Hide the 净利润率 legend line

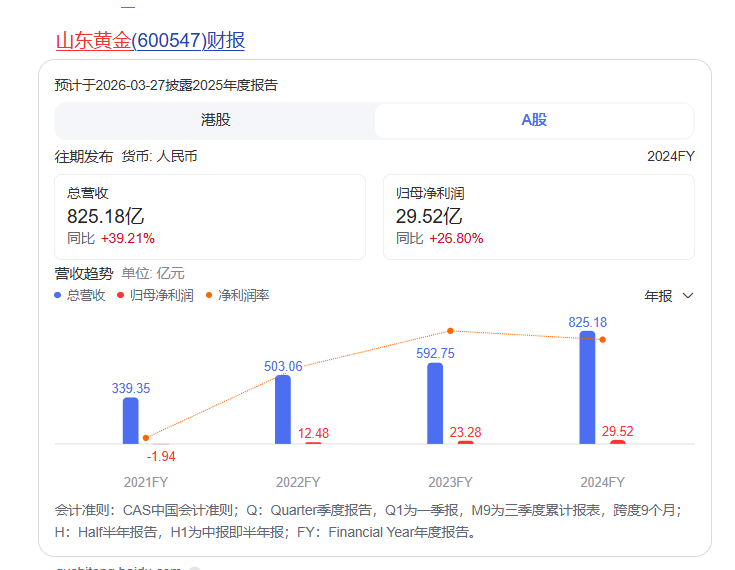click(237, 296)
